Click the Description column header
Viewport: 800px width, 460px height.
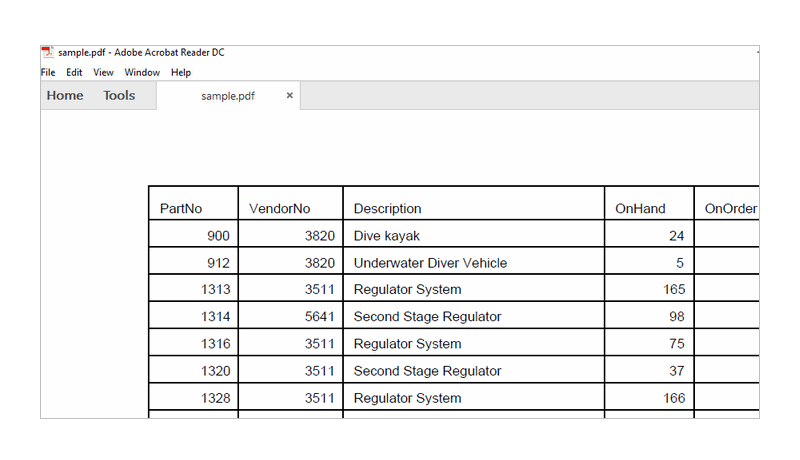pyautogui.click(x=387, y=209)
